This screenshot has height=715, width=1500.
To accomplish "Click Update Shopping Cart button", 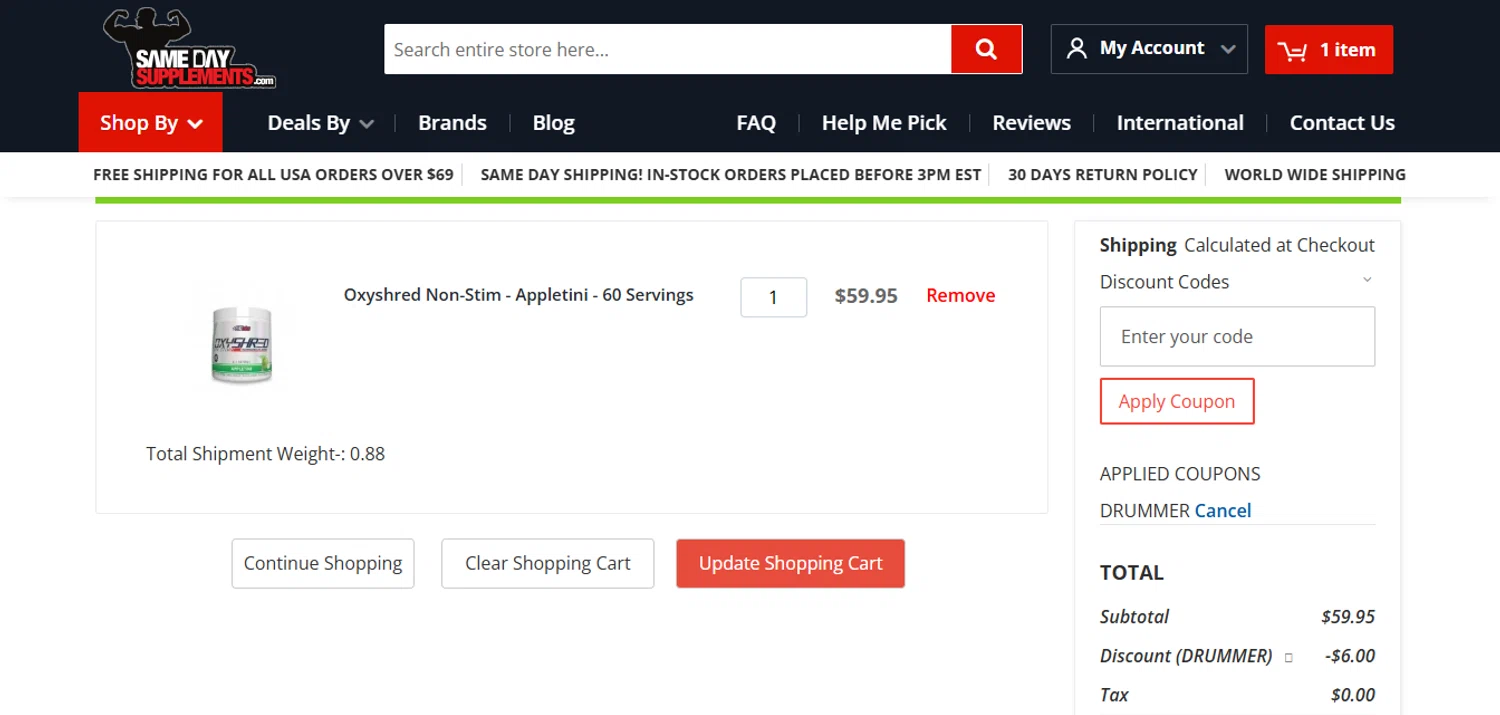I will click(790, 564).
